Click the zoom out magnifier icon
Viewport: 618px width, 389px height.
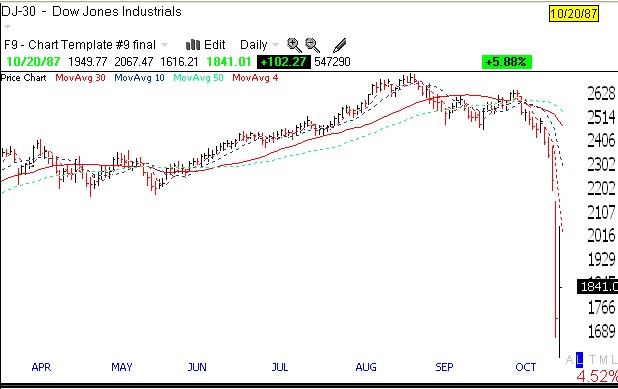click(x=313, y=45)
